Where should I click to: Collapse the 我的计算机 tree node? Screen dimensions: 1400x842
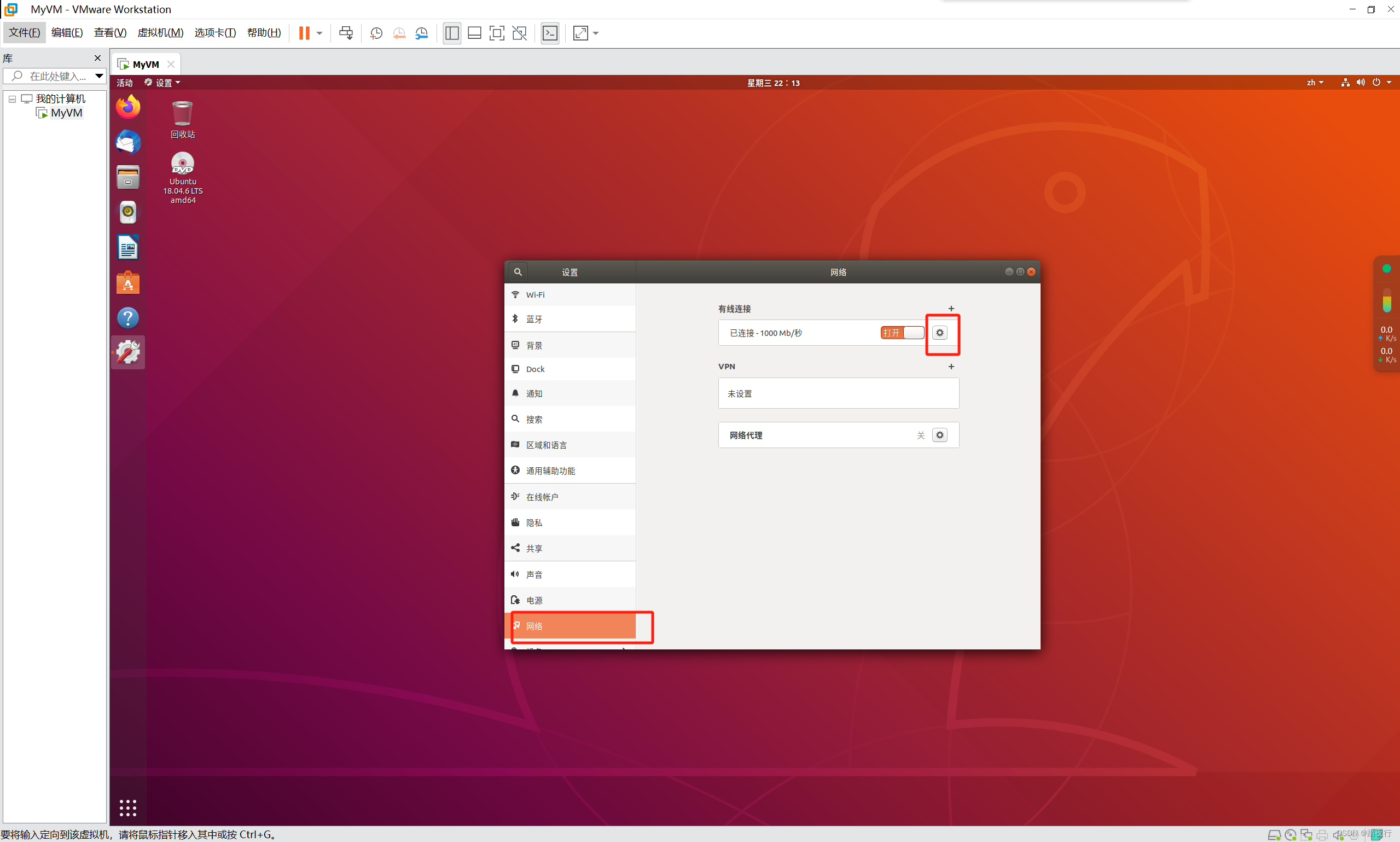pos(12,98)
